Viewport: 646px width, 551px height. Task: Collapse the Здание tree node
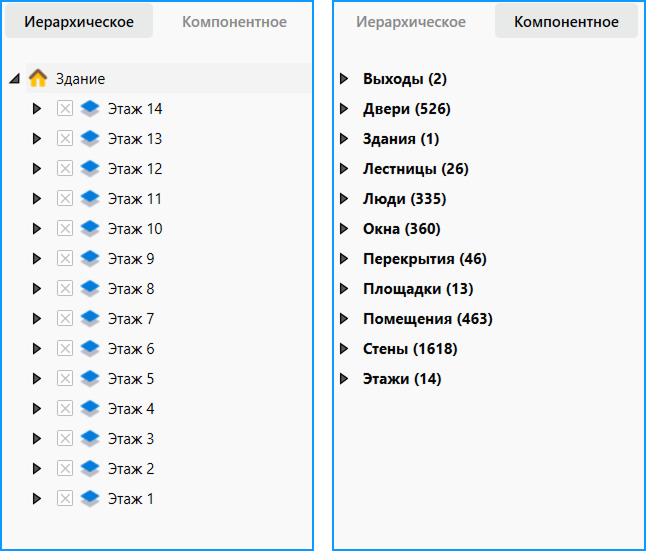pyautogui.click(x=15, y=78)
